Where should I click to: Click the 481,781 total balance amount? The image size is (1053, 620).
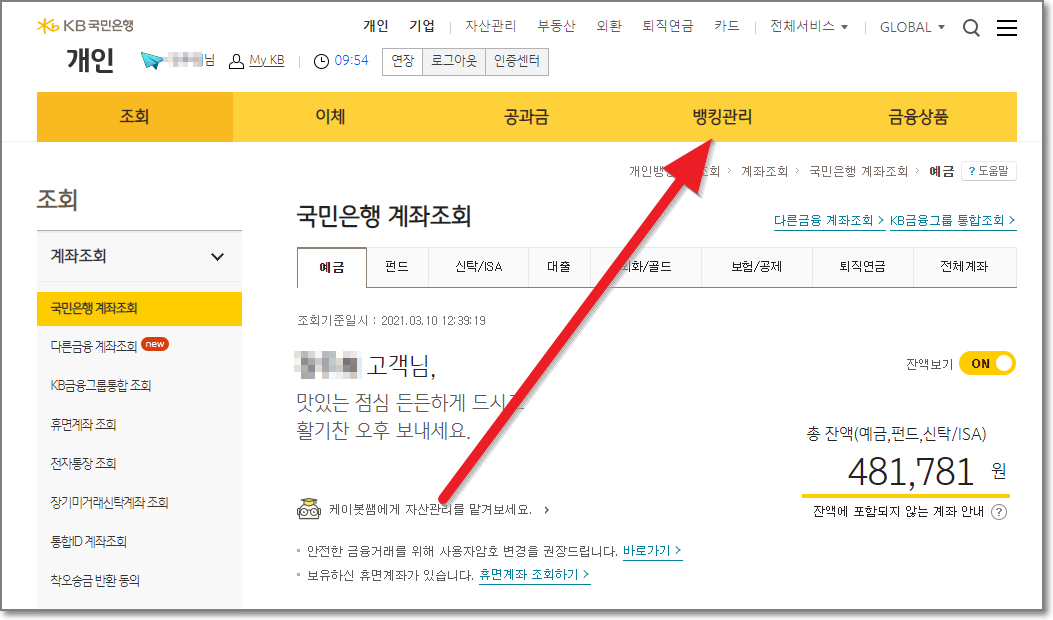[911, 472]
